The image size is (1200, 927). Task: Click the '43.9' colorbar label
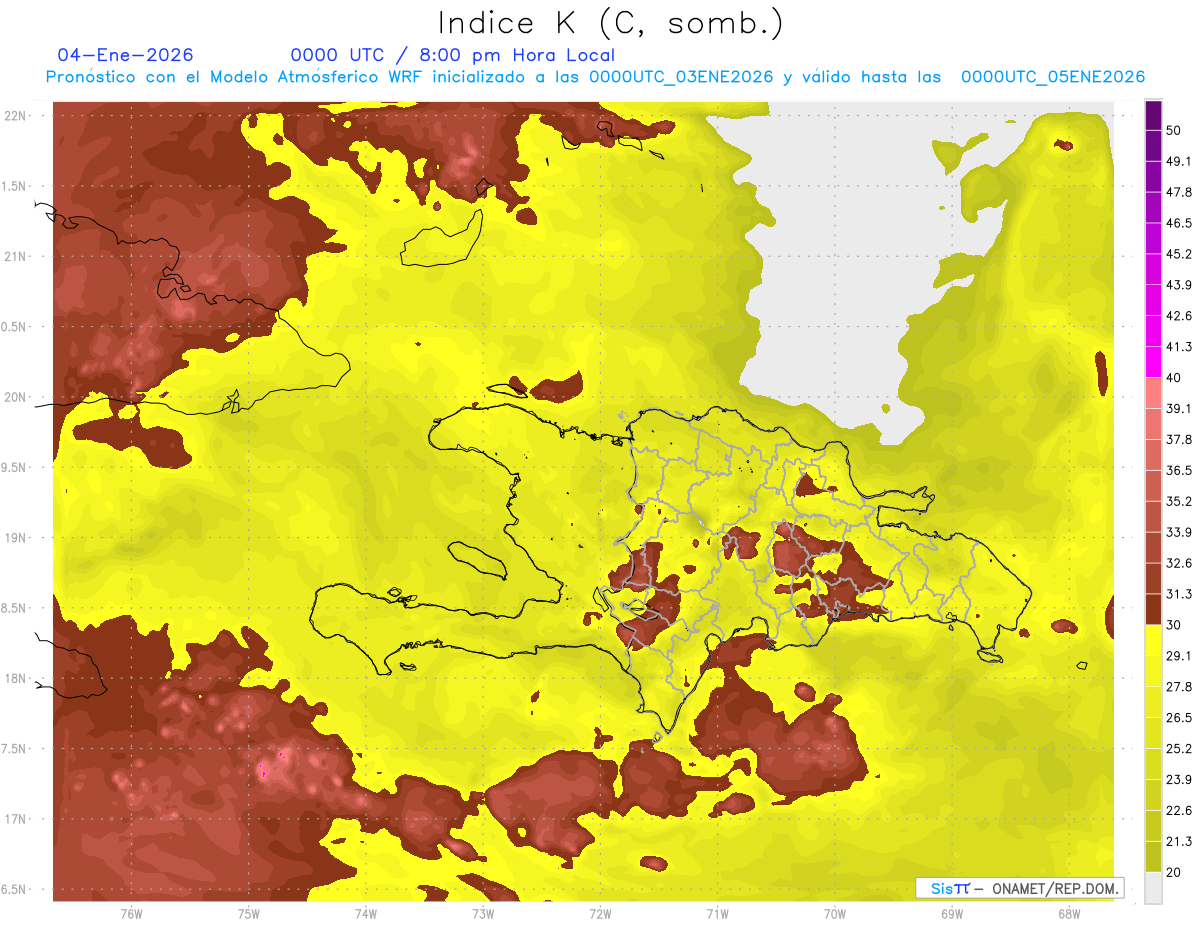pyautogui.click(x=1179, y=285)
